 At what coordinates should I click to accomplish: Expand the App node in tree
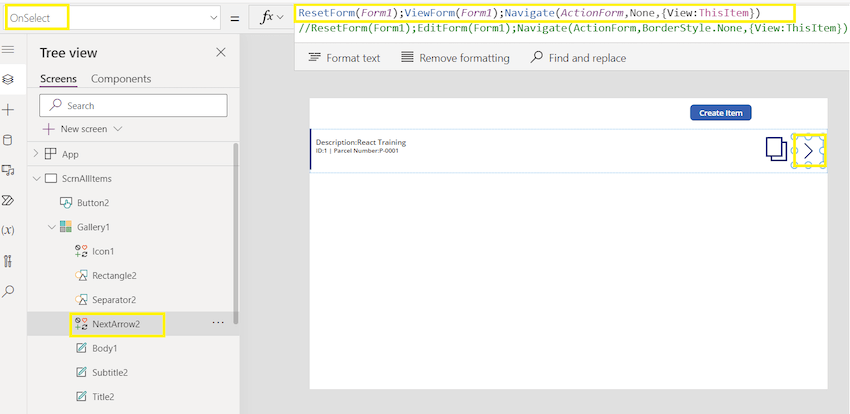pos(36,154)
